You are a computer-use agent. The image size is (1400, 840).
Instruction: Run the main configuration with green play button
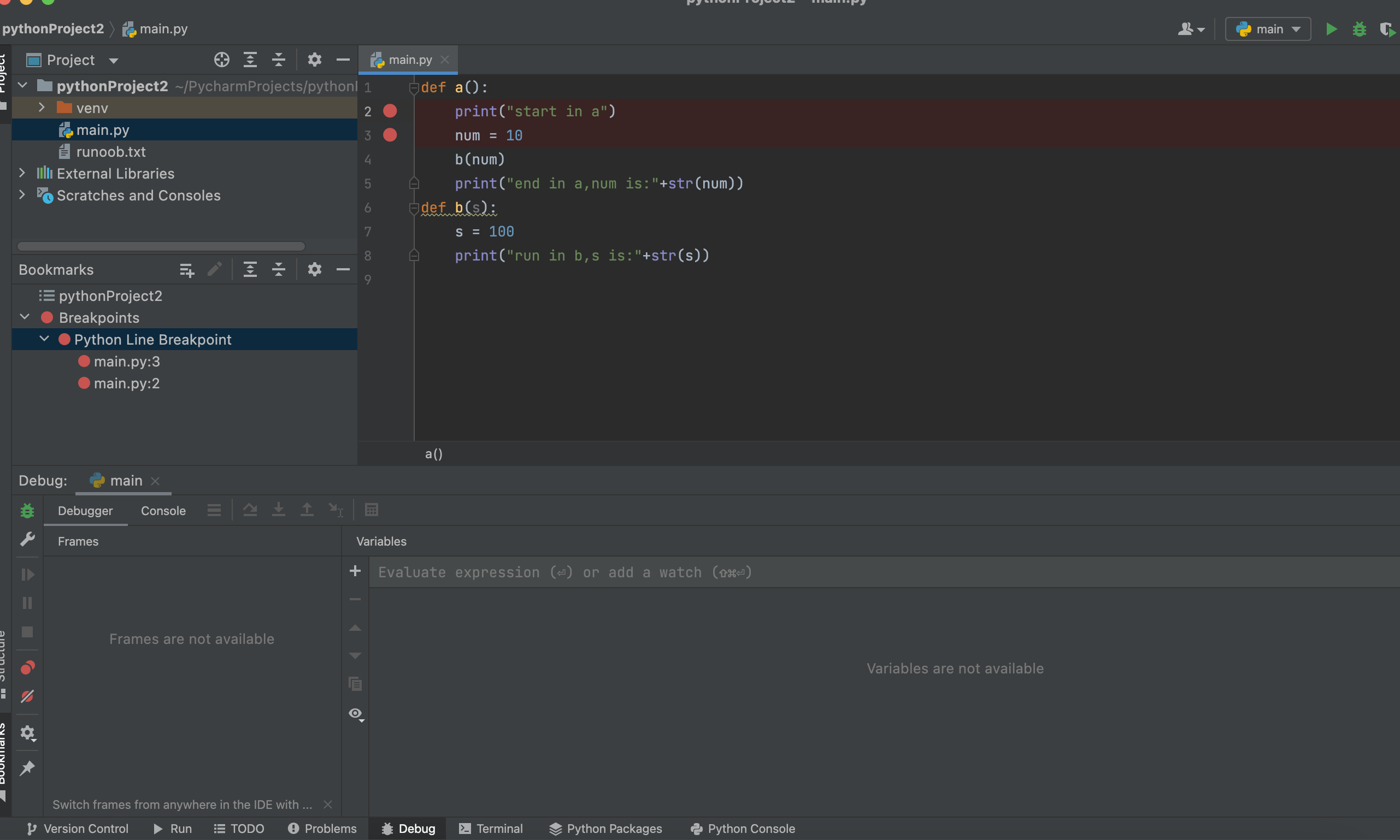(1332, 29)
